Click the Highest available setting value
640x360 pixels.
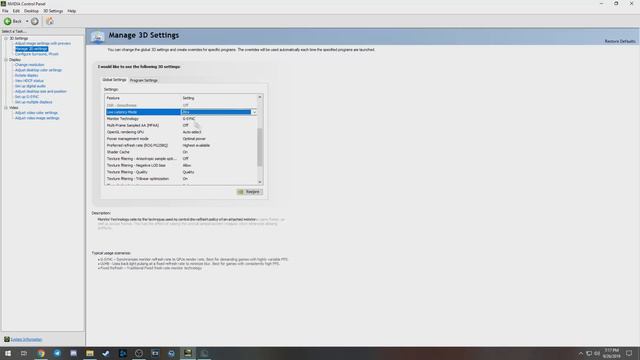pyautogui.click(x=196, y=145)
